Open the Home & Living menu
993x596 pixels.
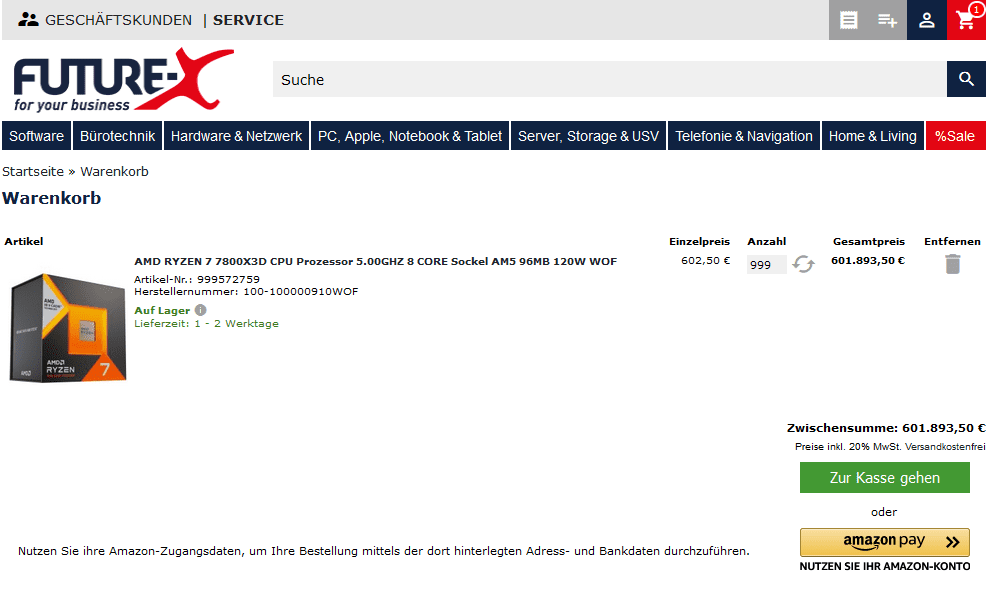[x=873, y=136]
